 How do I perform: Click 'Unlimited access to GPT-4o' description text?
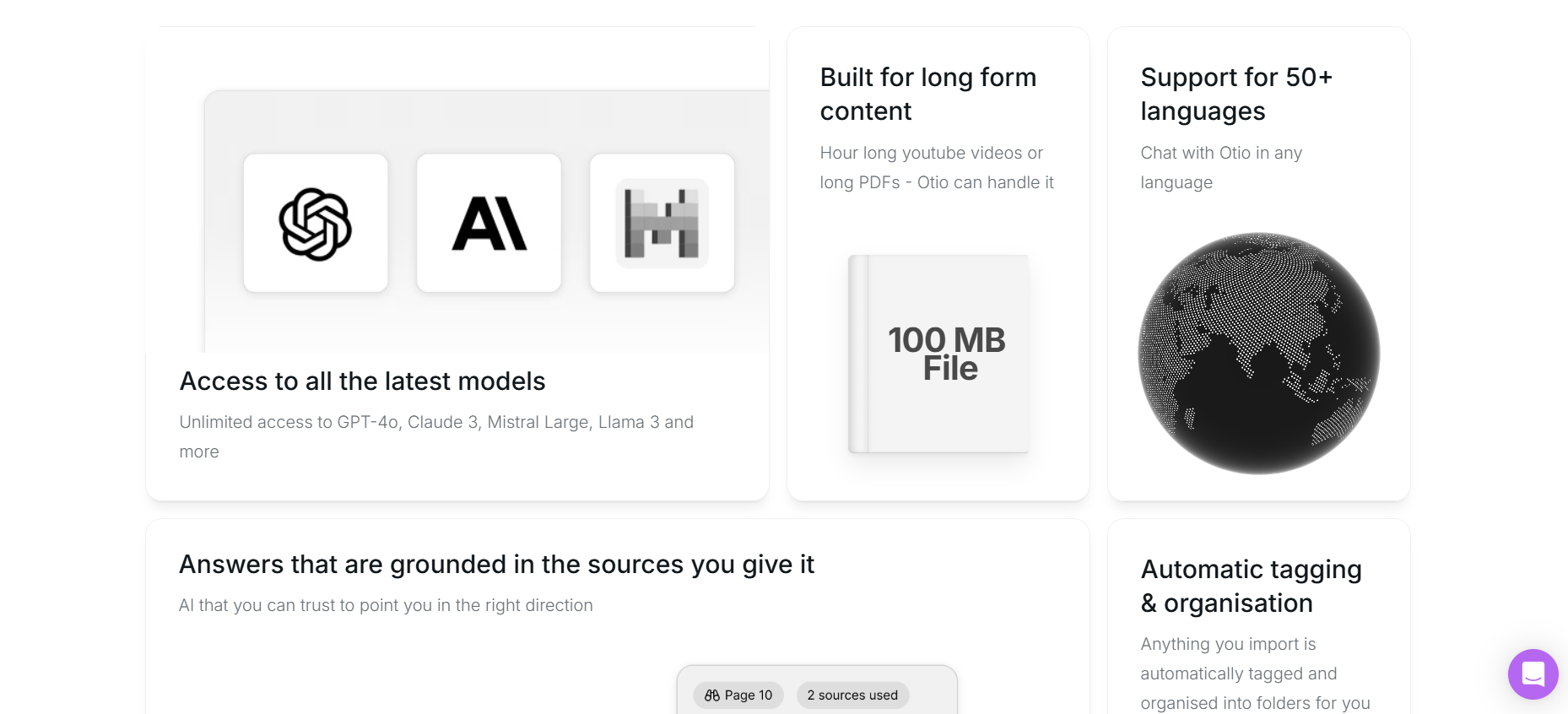pos(436,436)
